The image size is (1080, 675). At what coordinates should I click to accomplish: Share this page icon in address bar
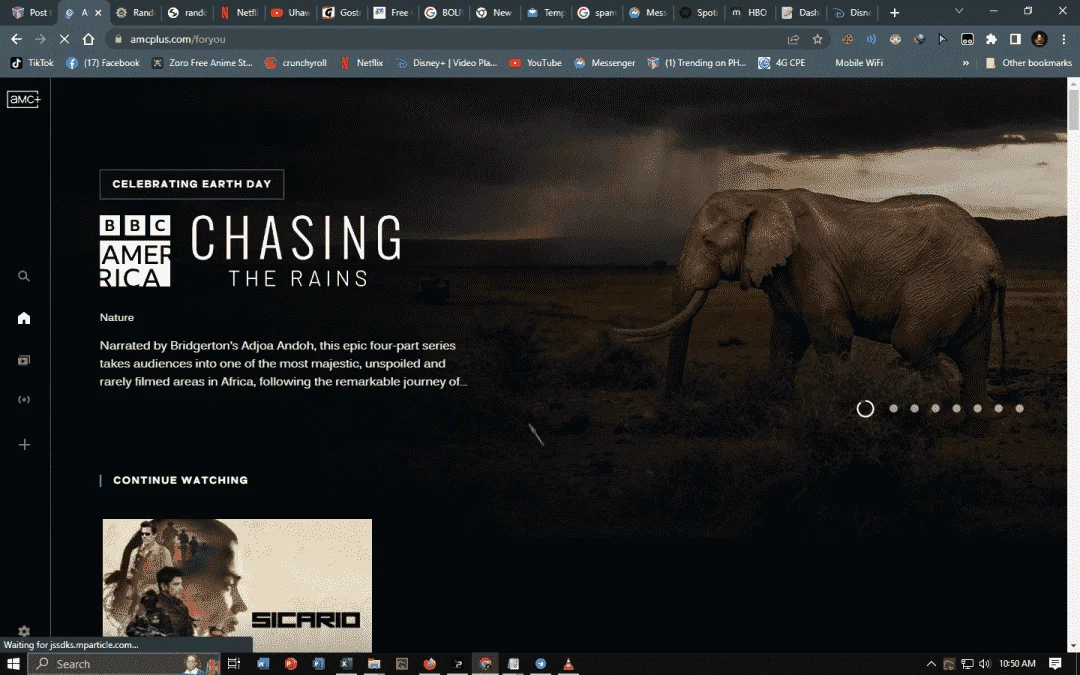[x=793, y=39]
